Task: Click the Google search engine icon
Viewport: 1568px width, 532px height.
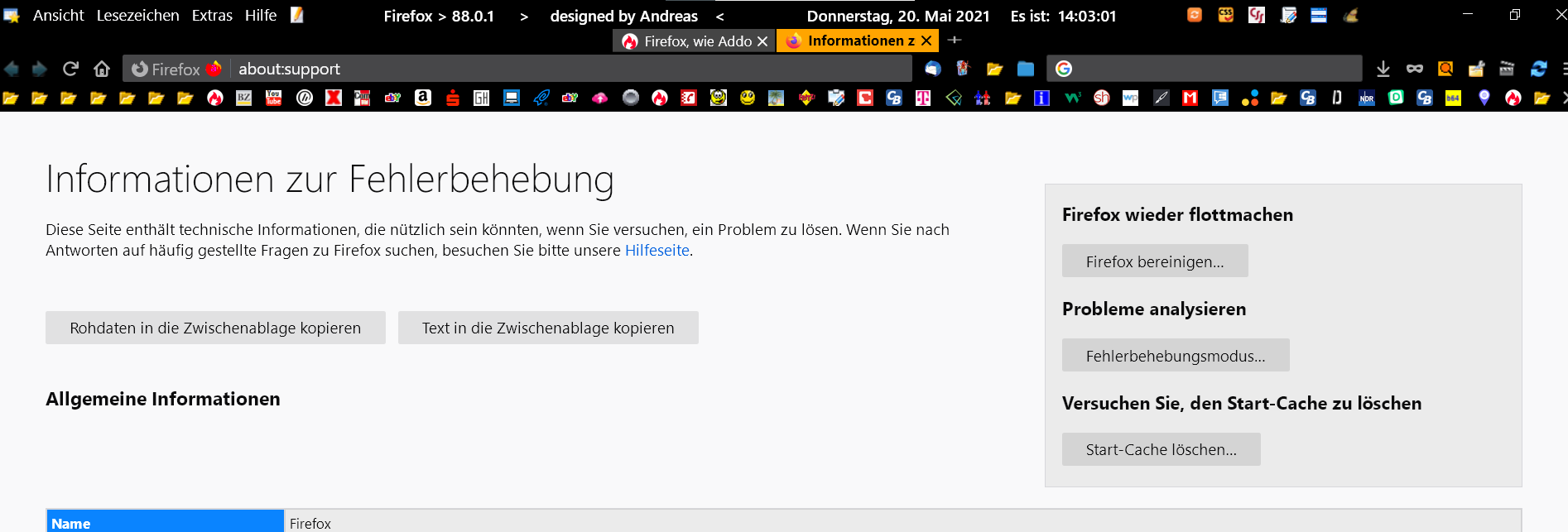Action: click(x=1064, y=69)
